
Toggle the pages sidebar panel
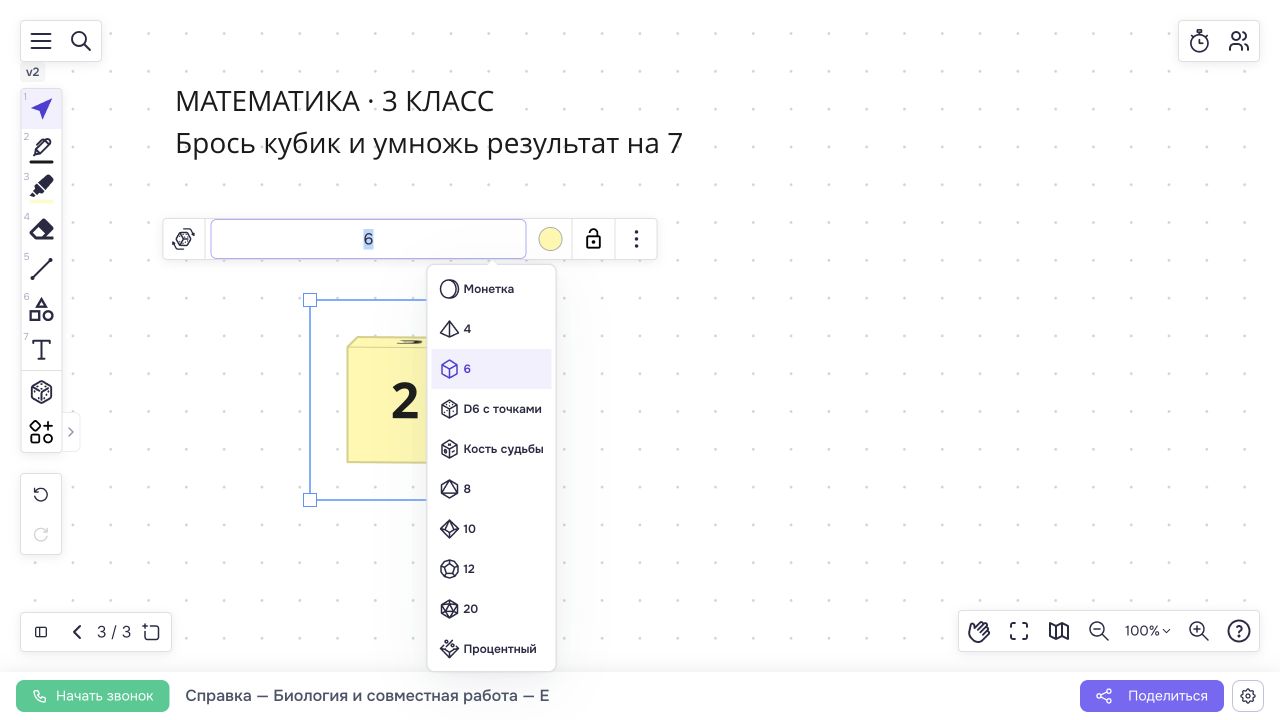[x=41, y=632]
